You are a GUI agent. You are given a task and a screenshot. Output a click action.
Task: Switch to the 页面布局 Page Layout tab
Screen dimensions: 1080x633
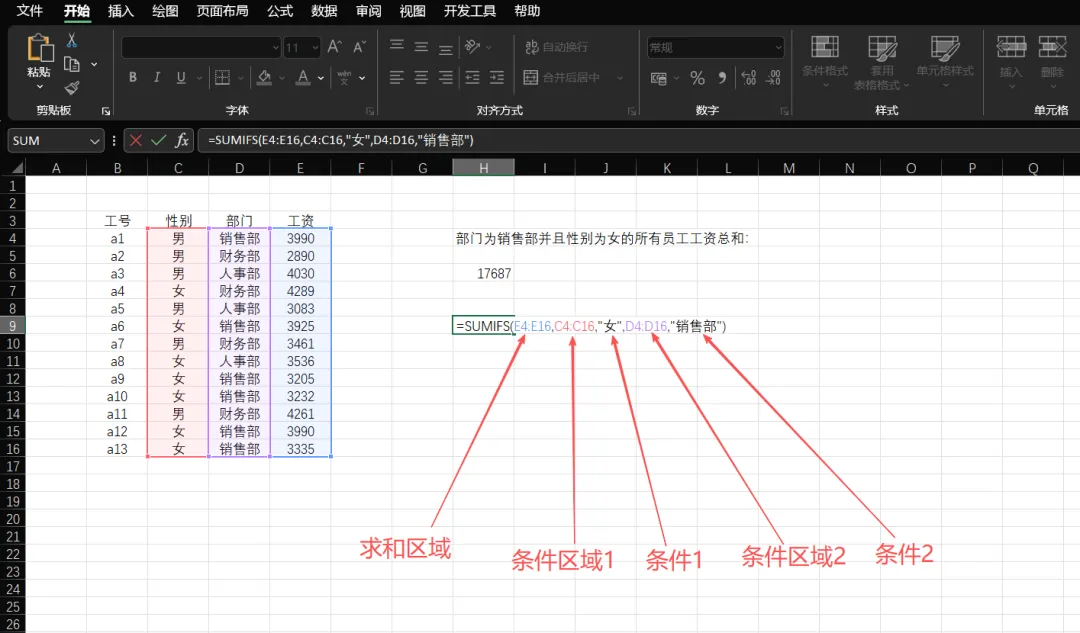pos(222,10)
